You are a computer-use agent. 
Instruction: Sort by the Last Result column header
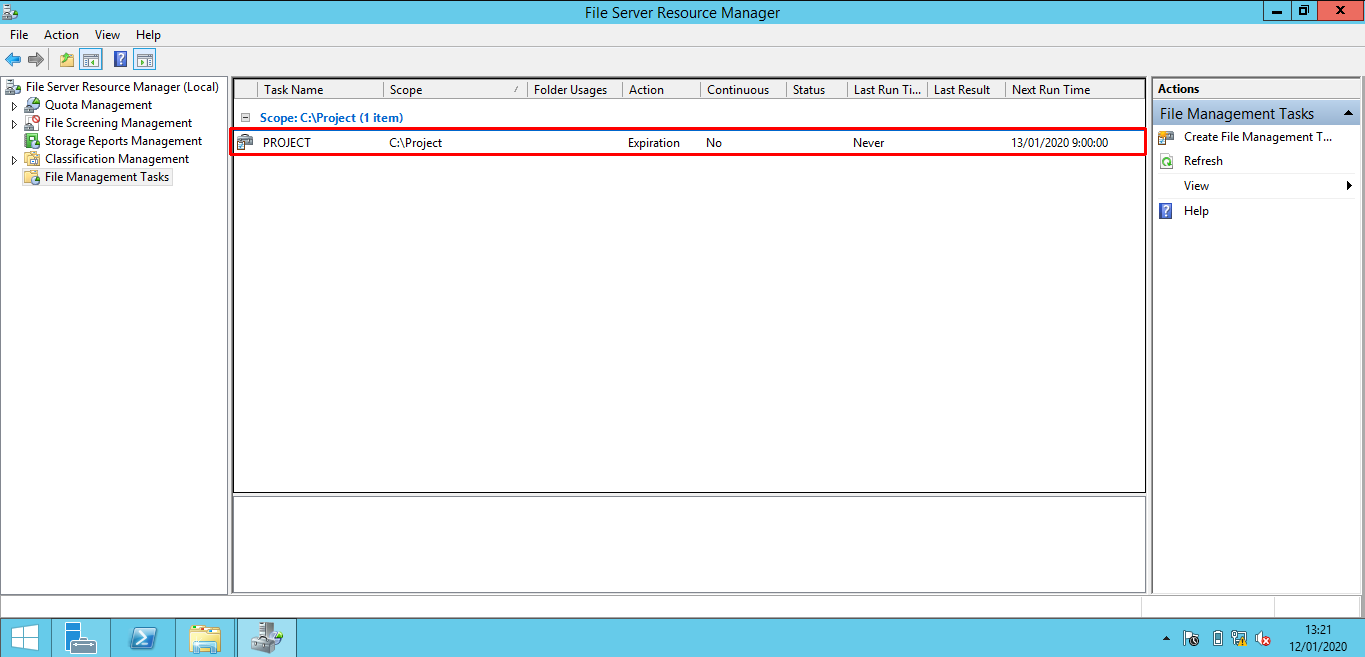(x=966, y=90)
